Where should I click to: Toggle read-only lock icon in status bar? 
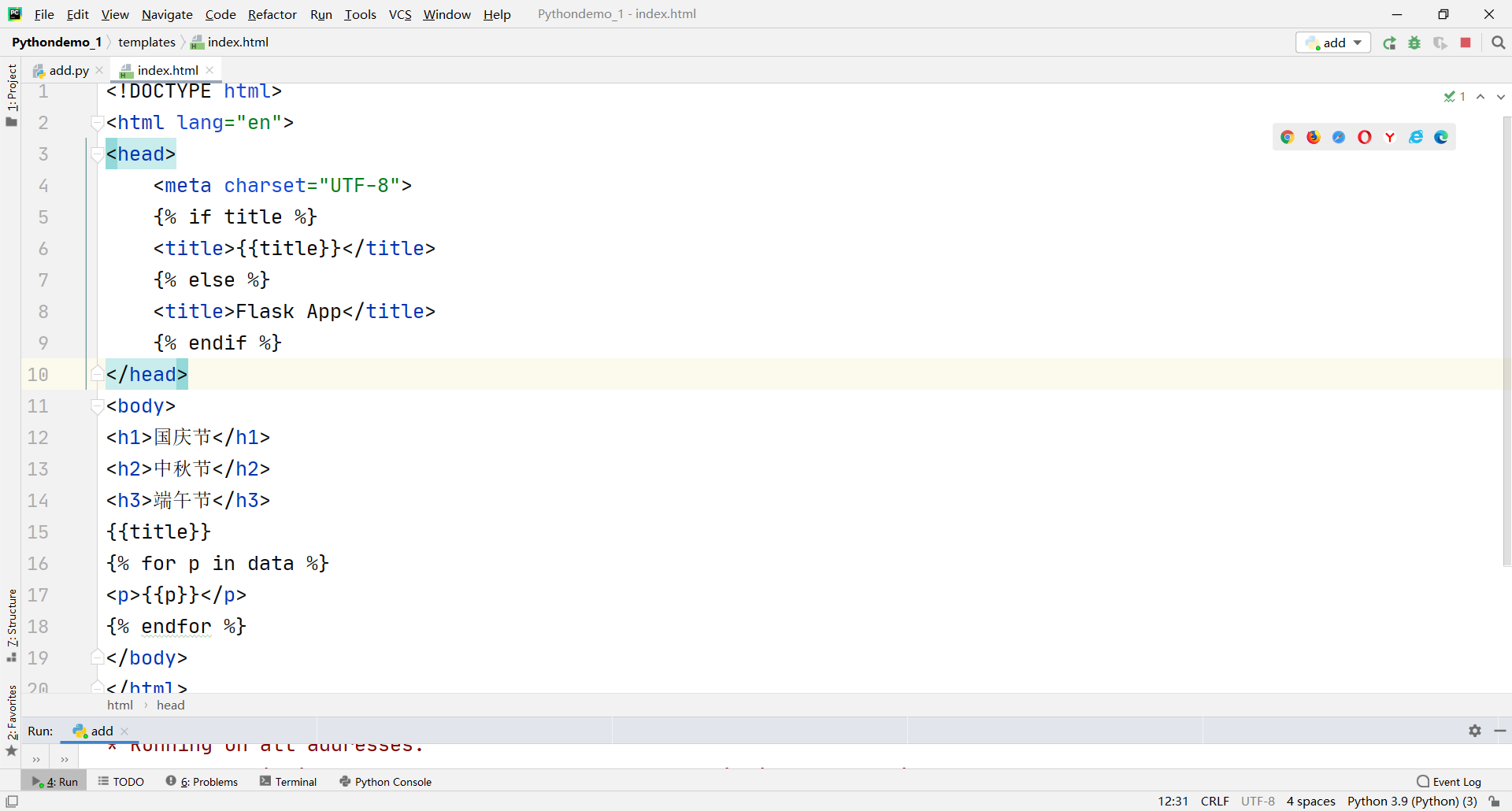pyautogui.click(x=1495, y=802)
